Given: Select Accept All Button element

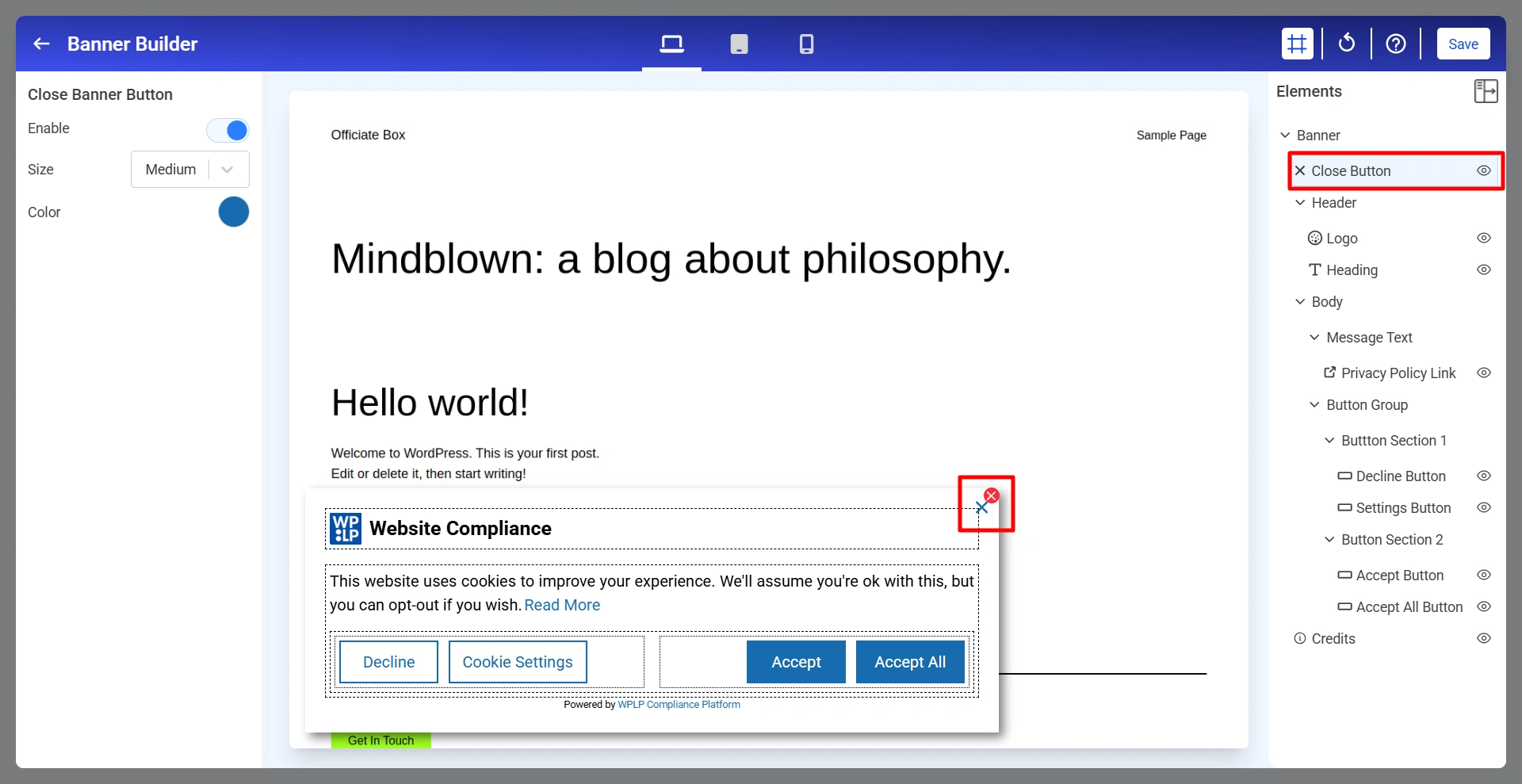Looking at the screenshot, I should [1401, 607].
